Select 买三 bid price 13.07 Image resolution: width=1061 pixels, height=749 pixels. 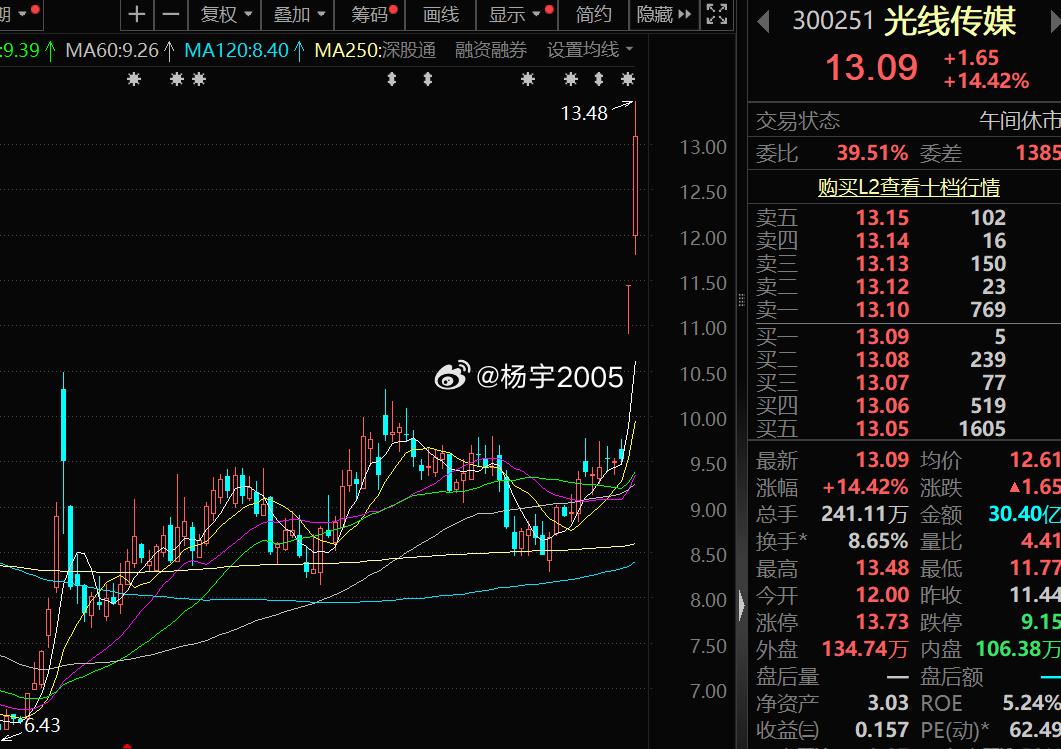point(882,383)
